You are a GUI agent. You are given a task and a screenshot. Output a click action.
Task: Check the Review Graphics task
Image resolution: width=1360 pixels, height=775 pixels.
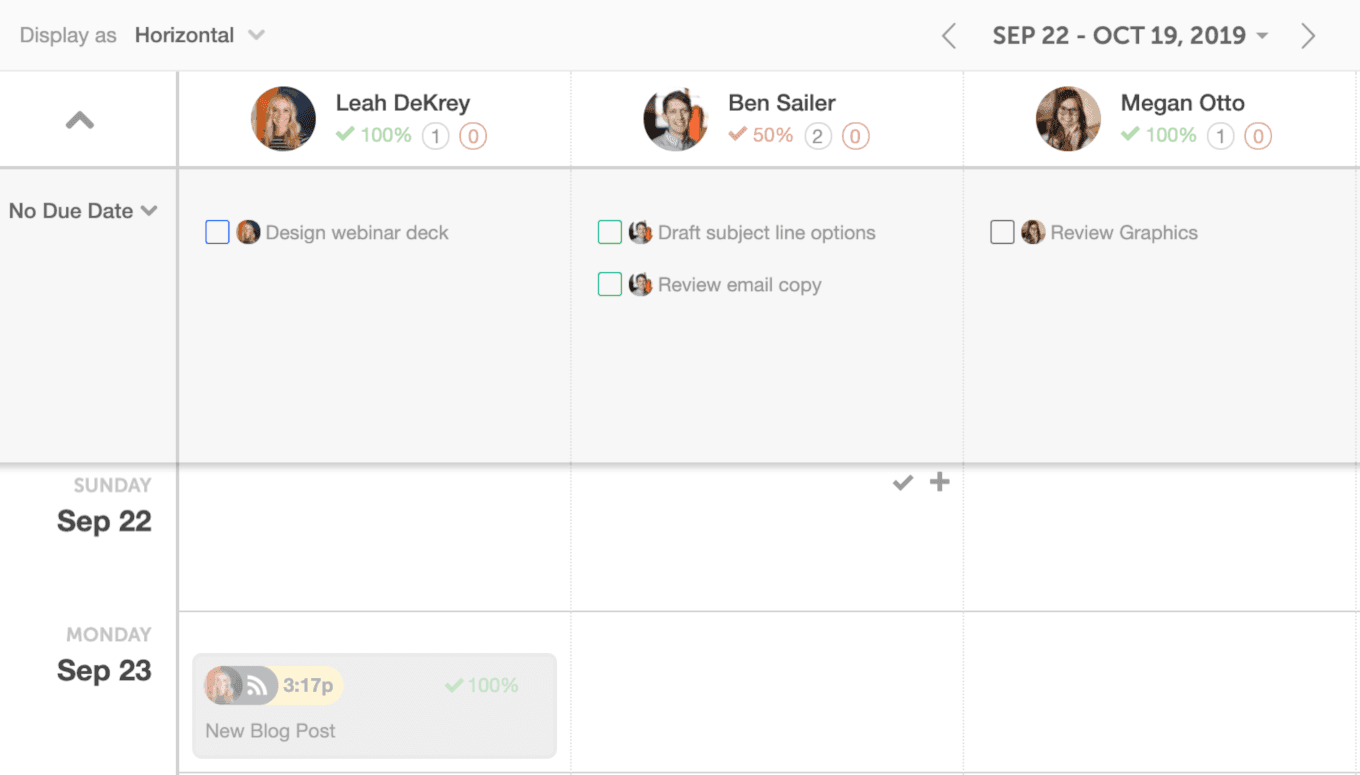pyautogui.click(x=1002, y=232)
